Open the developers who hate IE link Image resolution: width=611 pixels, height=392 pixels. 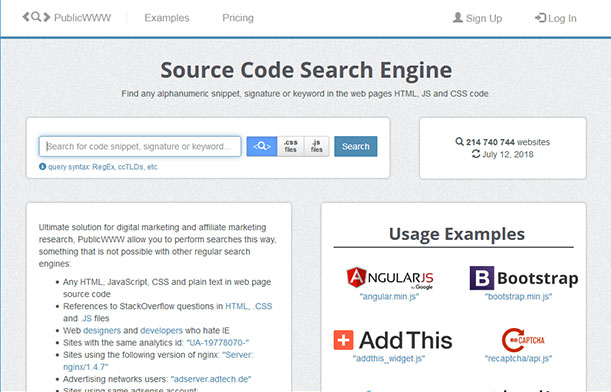click(x=161, y=331)
